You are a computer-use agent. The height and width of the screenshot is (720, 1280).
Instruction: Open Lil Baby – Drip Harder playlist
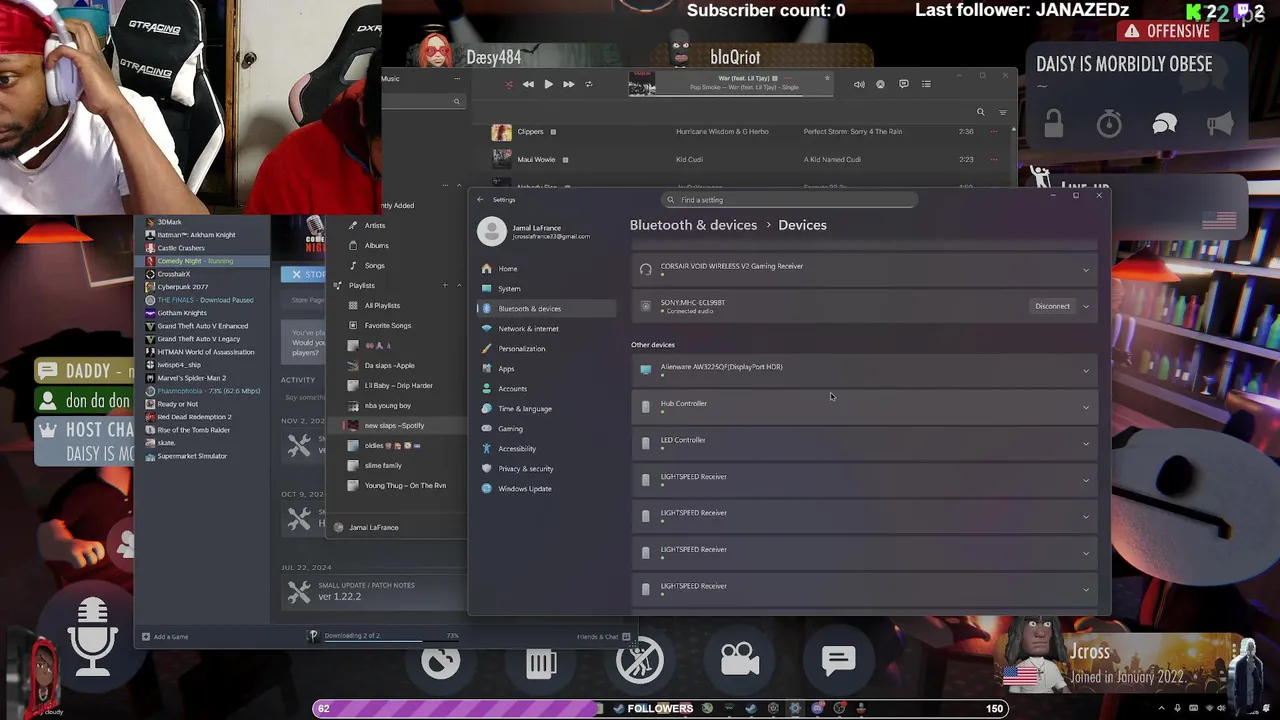(398, 385)
